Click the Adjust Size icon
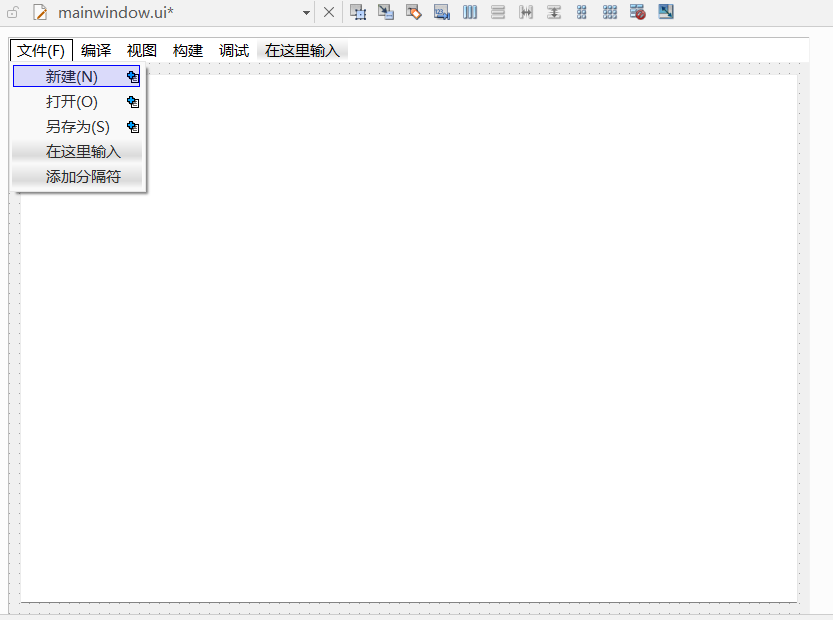Screen dimensions: 833x620 666,12
